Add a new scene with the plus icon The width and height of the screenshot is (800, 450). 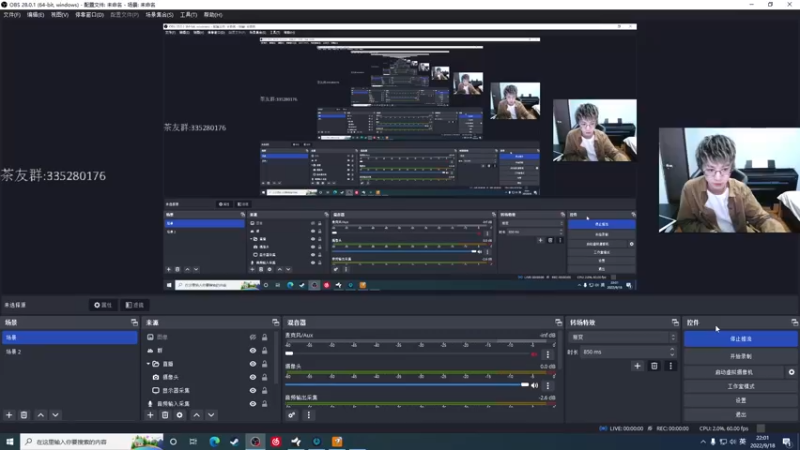pyautogui.click(x=9, y=415)
